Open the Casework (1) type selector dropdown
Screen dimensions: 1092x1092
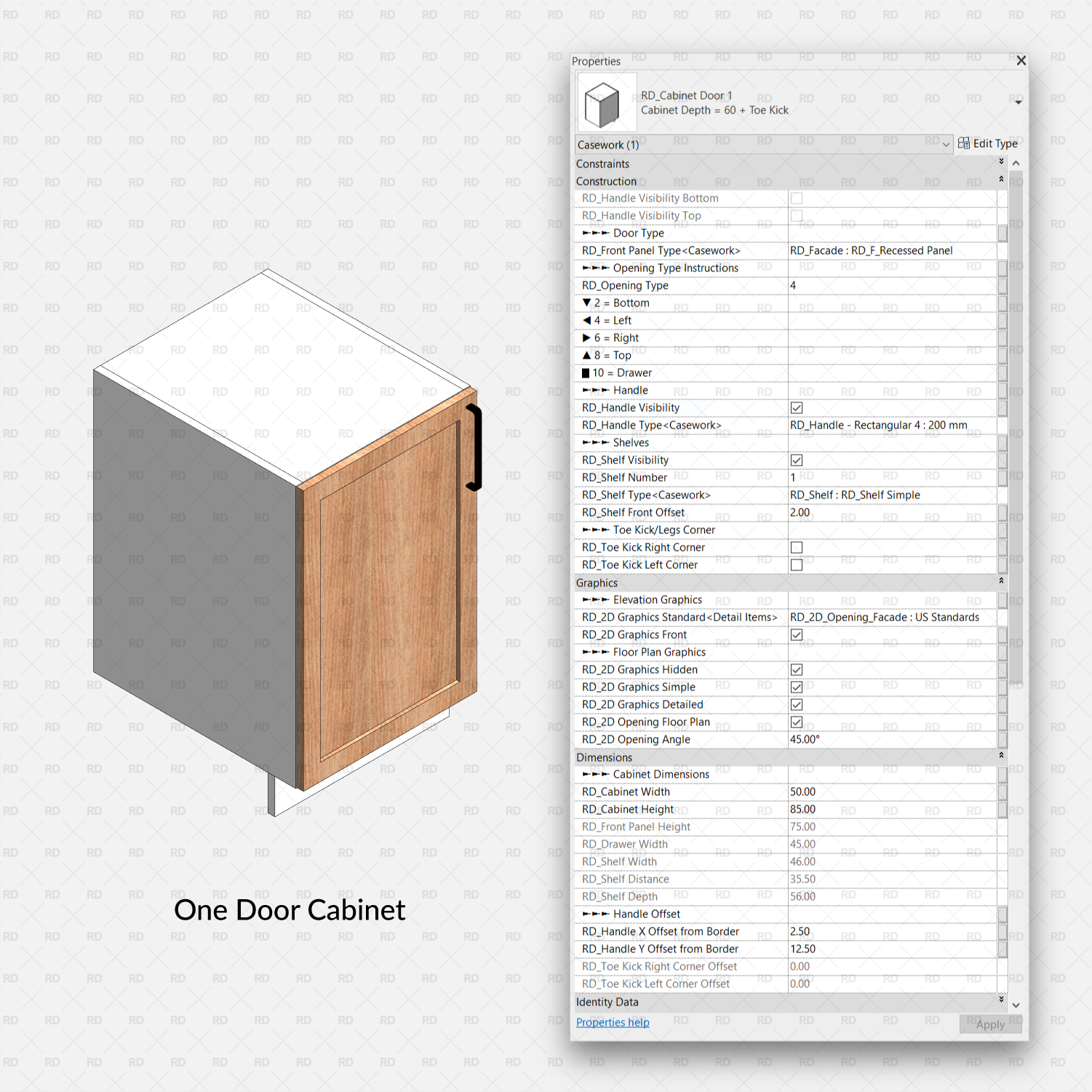click(945, 144)
